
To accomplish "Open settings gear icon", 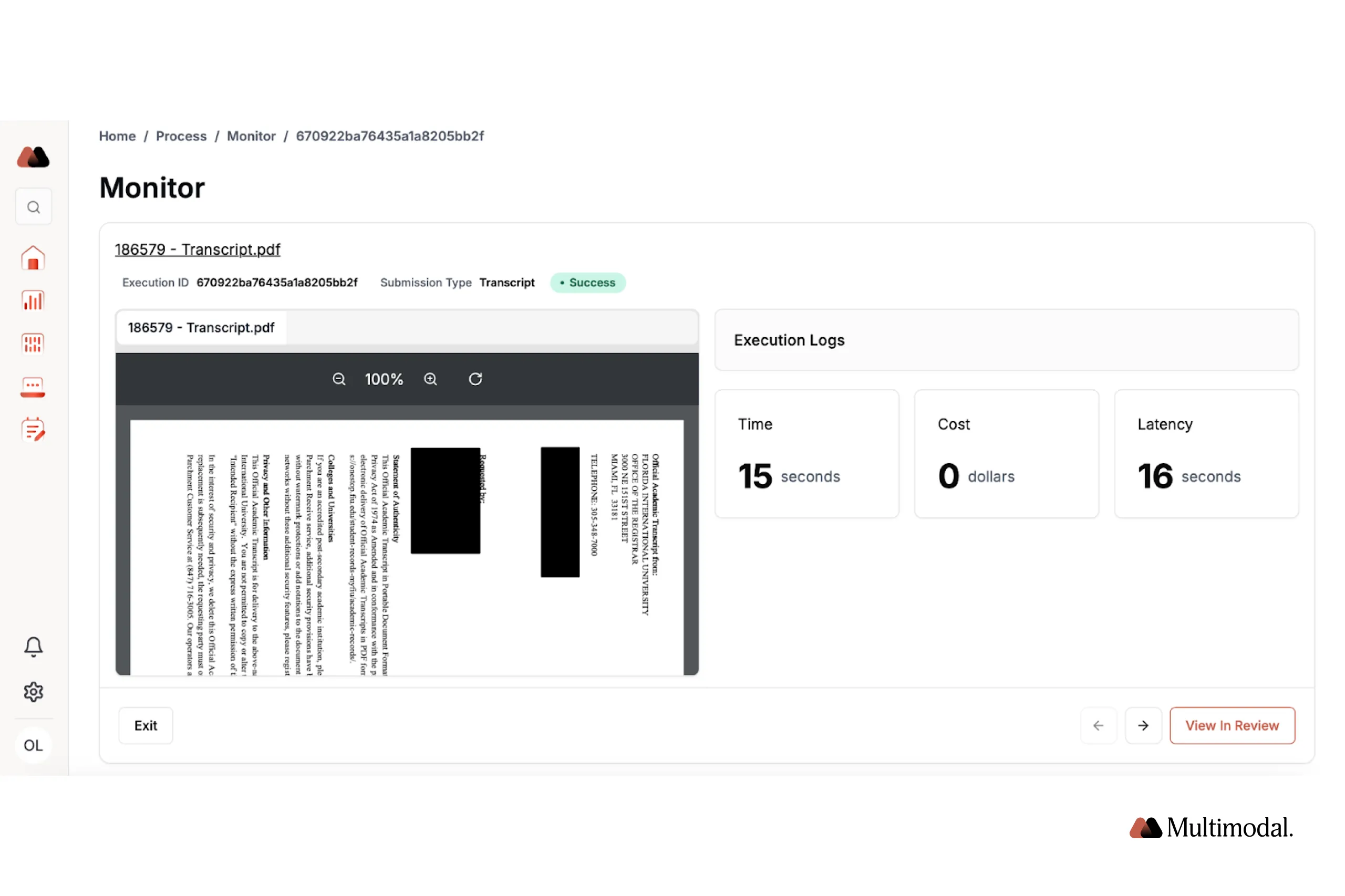I will [33, 691].
